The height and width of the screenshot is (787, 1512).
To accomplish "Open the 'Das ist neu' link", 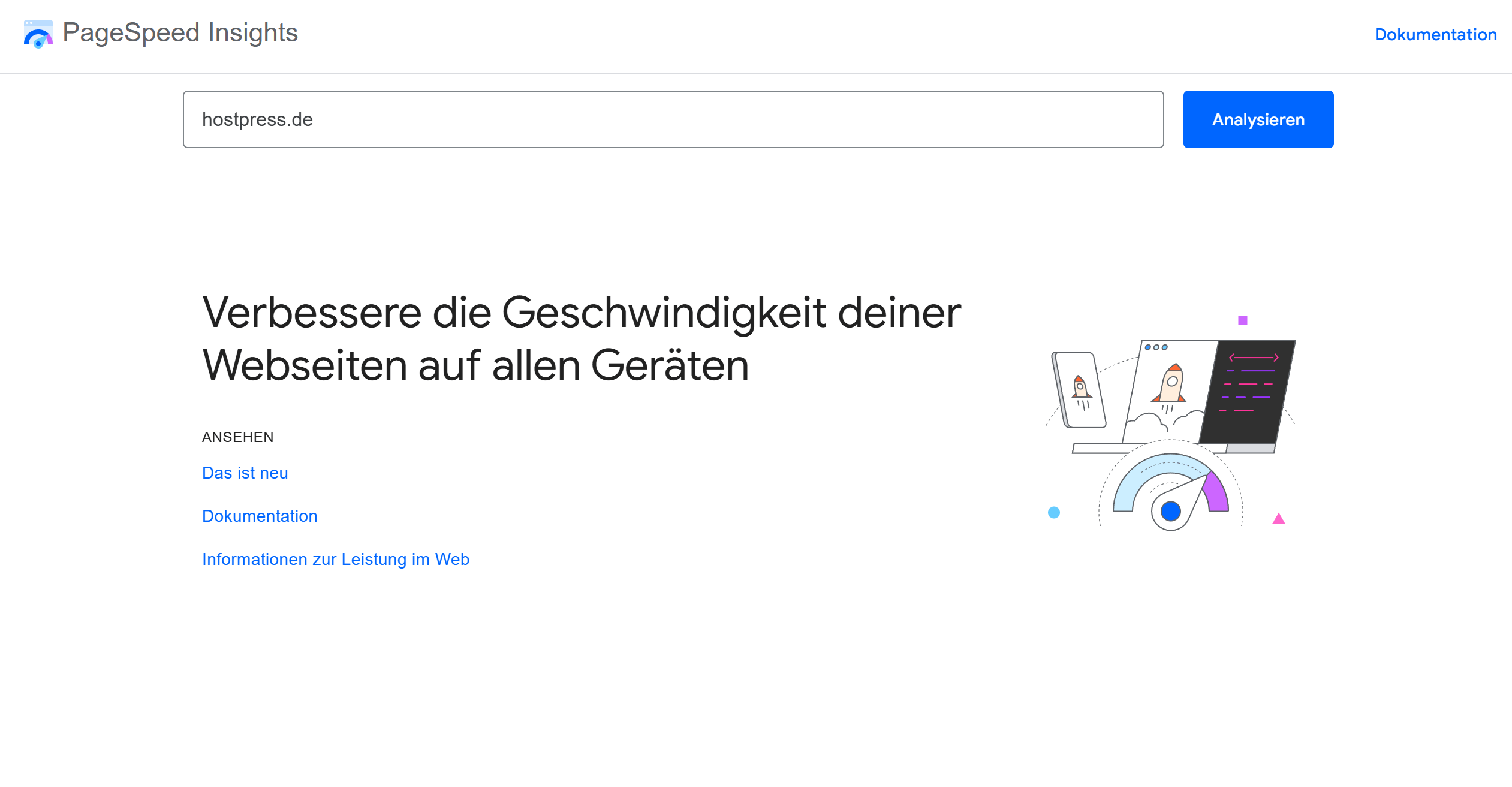I will 245,473.
